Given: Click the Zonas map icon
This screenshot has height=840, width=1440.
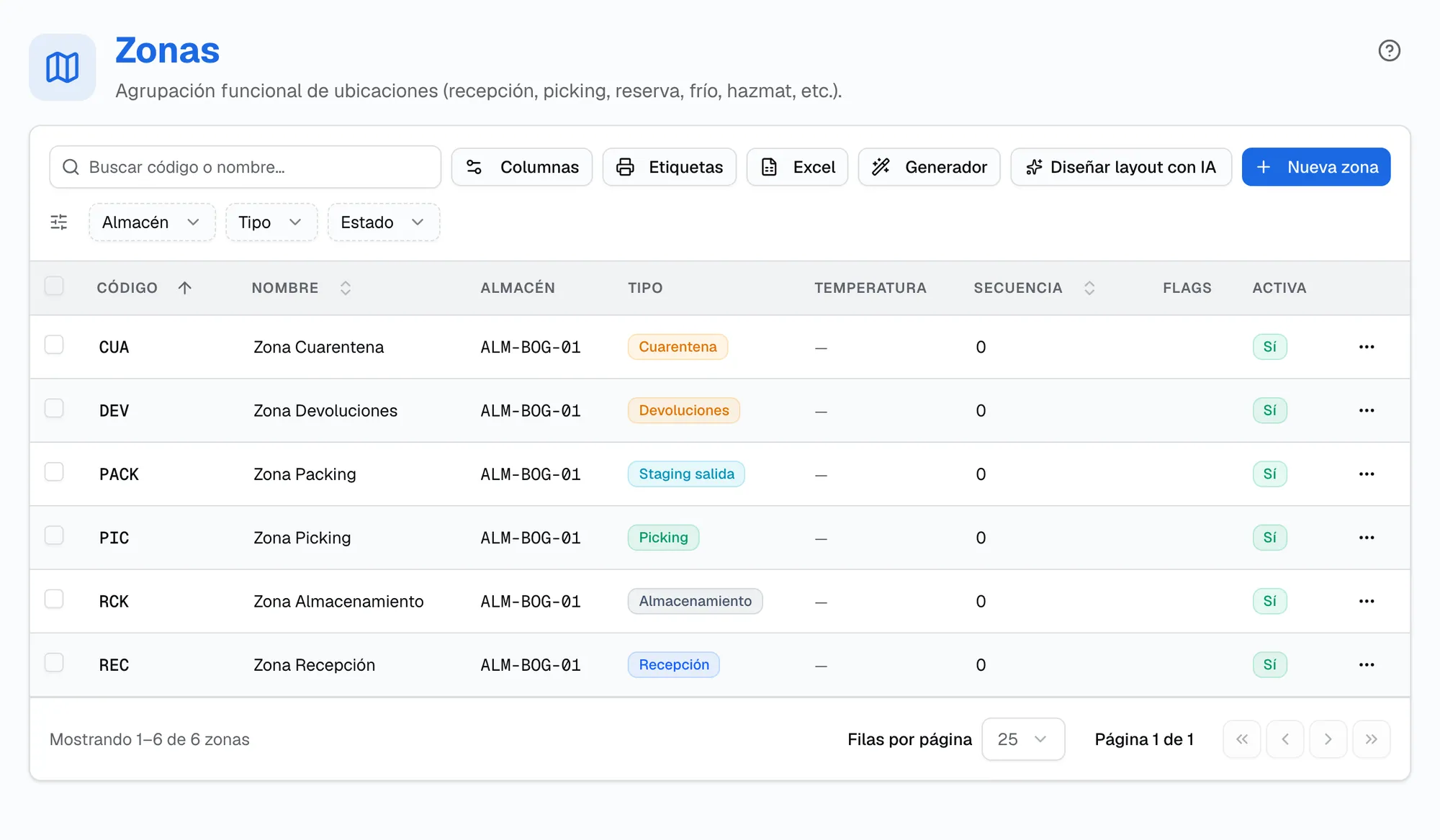Looking at the screenshot, I should pyautogui.click(x=63, y=67).
